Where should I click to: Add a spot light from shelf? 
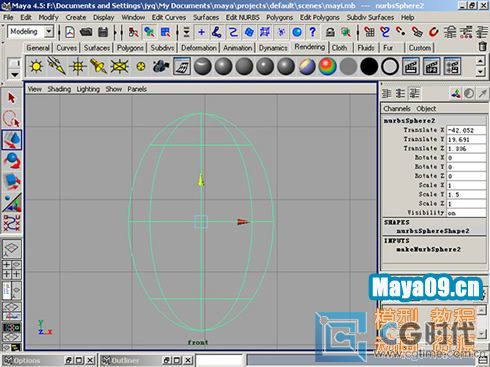[x=98, y=66]
